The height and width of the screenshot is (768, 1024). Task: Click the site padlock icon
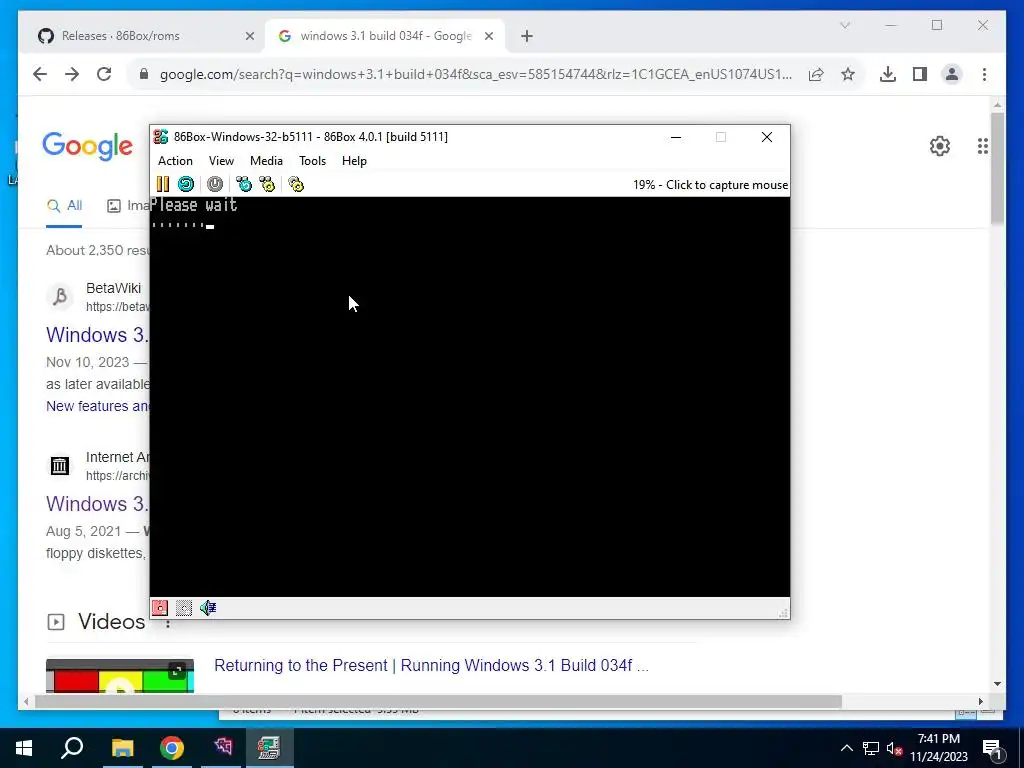coord(144,74)
